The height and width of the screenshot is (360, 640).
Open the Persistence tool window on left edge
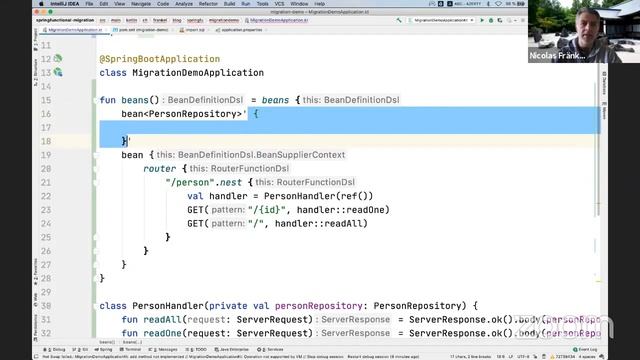[36, 328]
